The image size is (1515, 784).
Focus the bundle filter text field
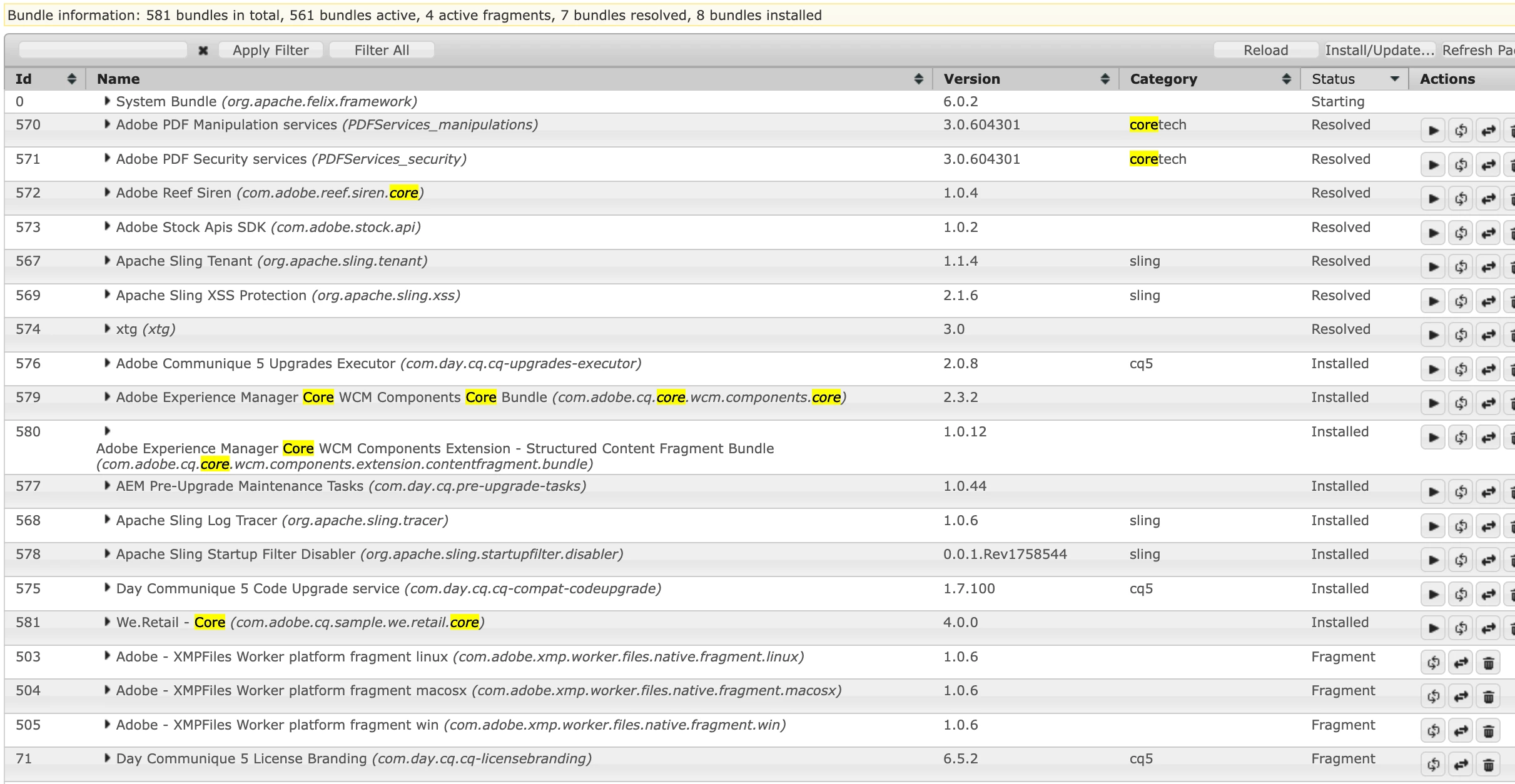pos(103,50)
